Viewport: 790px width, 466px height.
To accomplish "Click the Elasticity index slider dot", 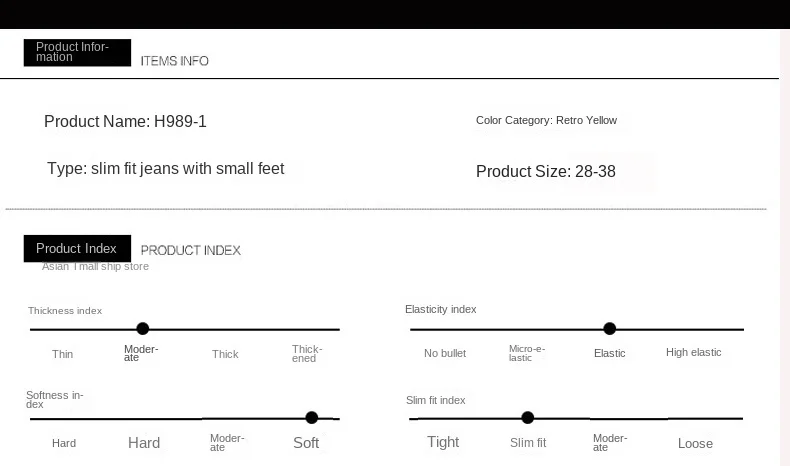I will [x=610, y=328].
